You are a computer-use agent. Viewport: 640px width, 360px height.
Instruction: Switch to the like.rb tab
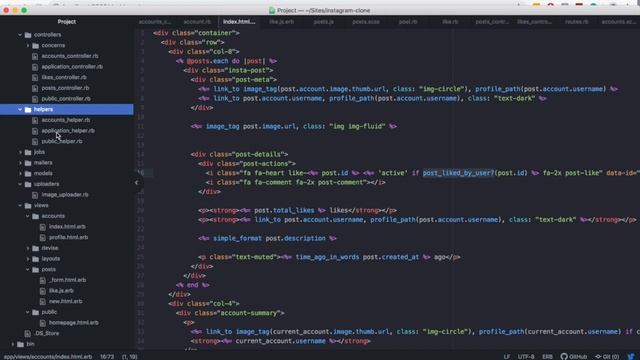(x=450, y=22)
